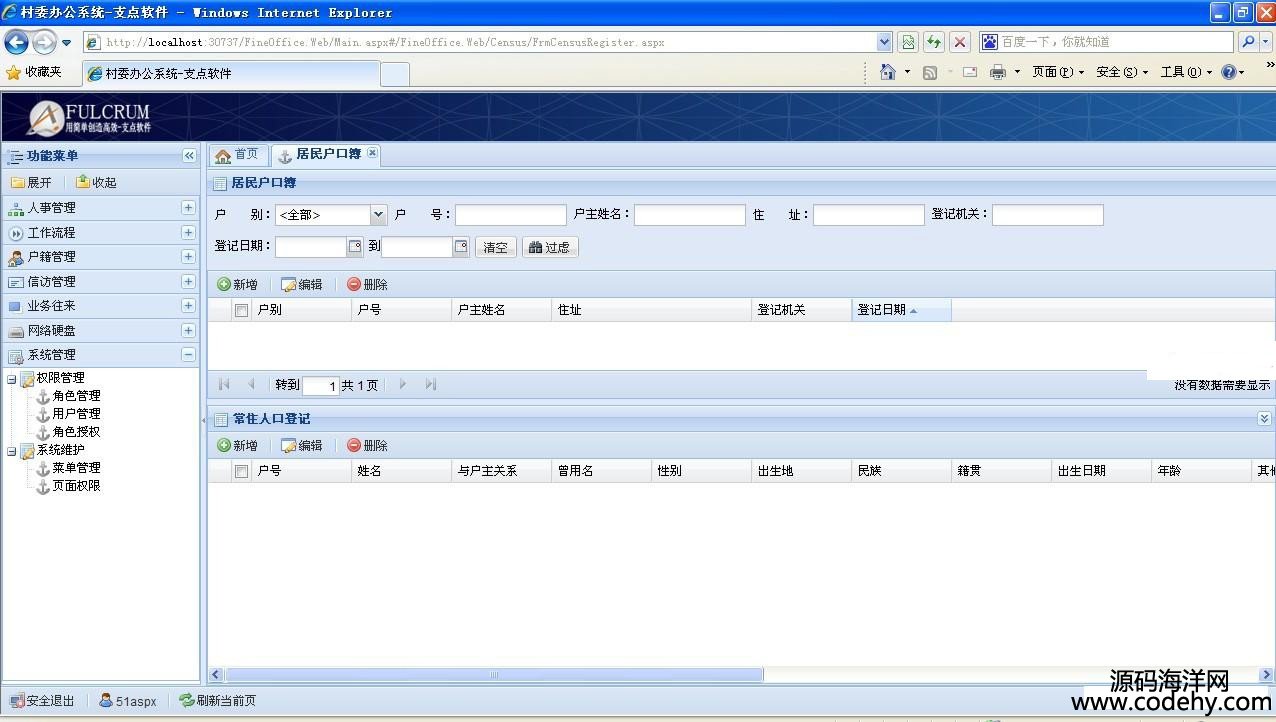Open calendar picker for end date
The width and height of the screenshot is (1276, 722).
point(461,247)
